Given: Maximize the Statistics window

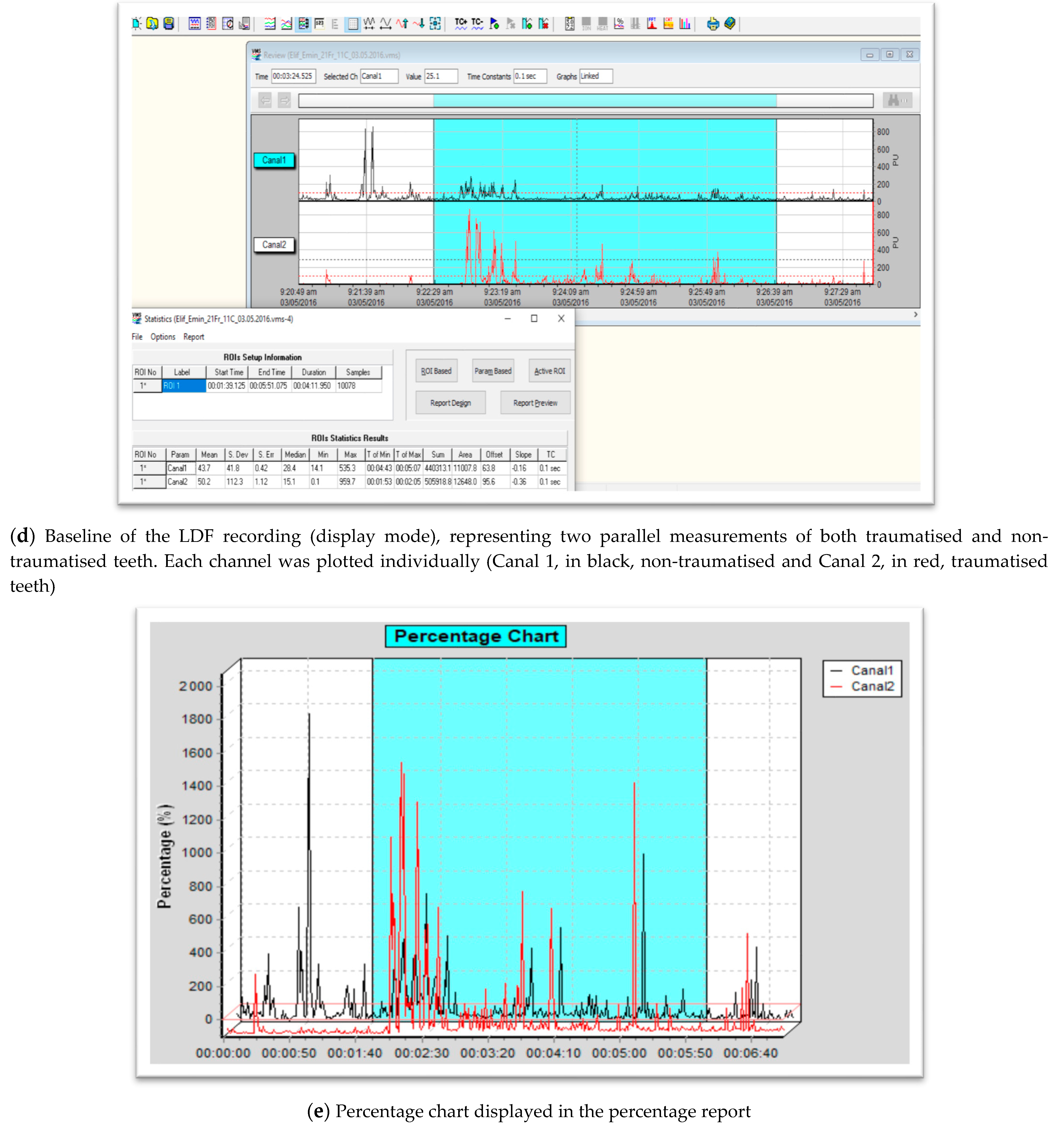Looking at the screenshot, I should point(534,318).
